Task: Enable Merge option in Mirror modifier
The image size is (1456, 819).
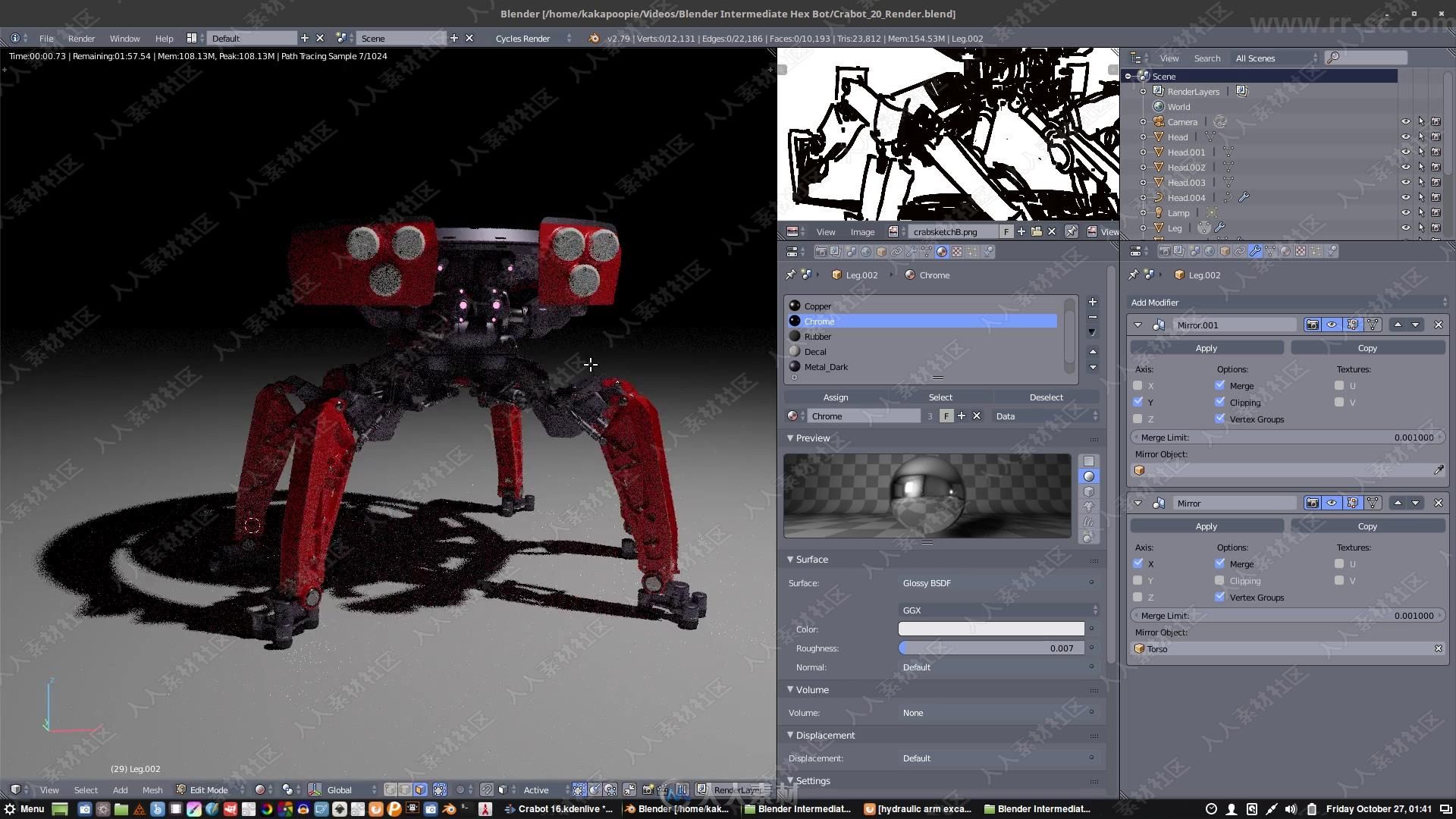Action: click(x=1221, y=564)
